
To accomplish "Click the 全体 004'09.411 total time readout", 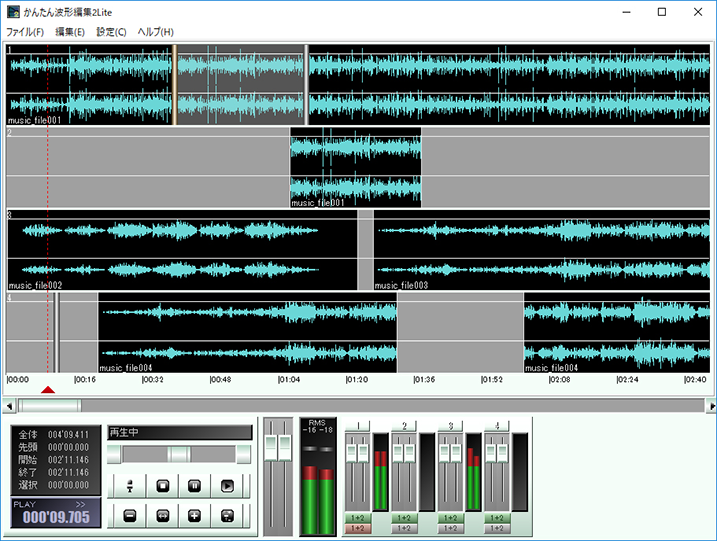I will (x=54, y=434).
